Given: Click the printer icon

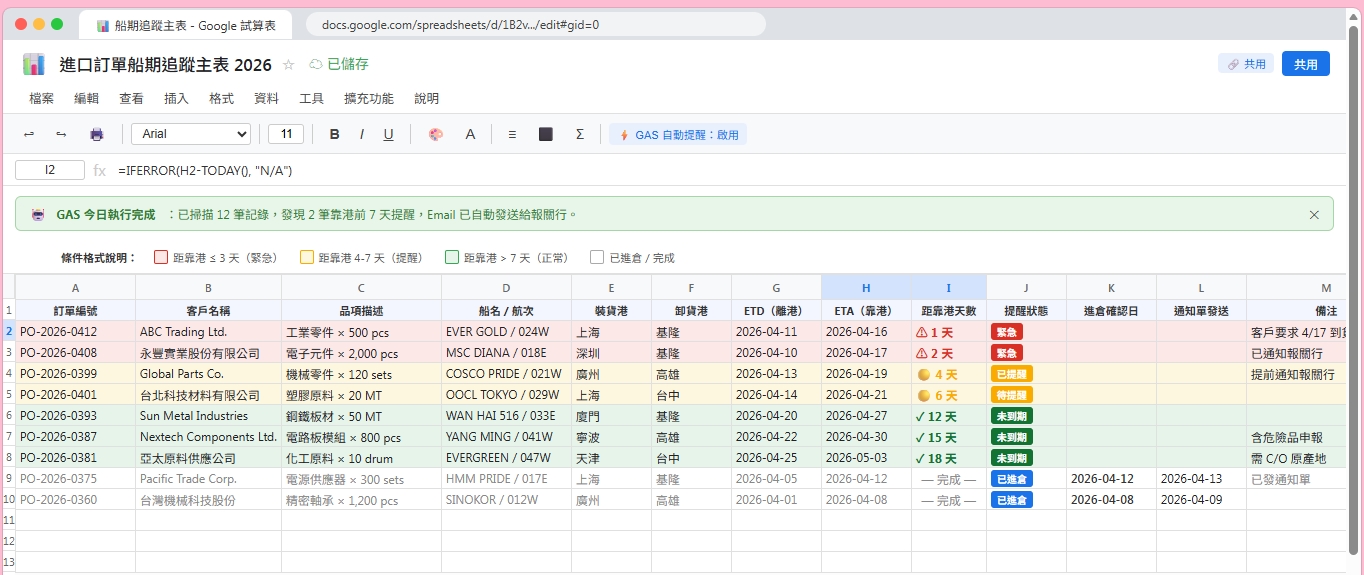Looking at the screenshot, I should pyautogui.click(x=97, y=134).
